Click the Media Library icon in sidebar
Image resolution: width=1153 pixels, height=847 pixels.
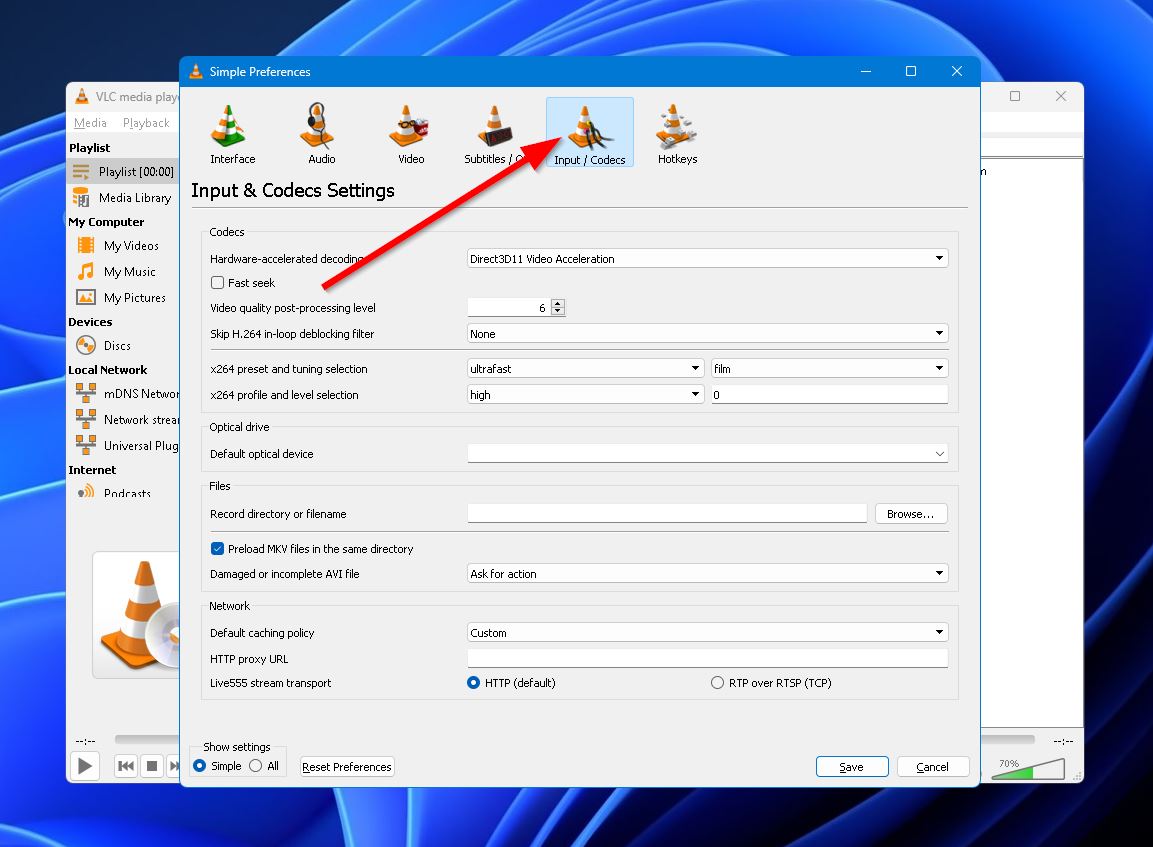(81, 197)
